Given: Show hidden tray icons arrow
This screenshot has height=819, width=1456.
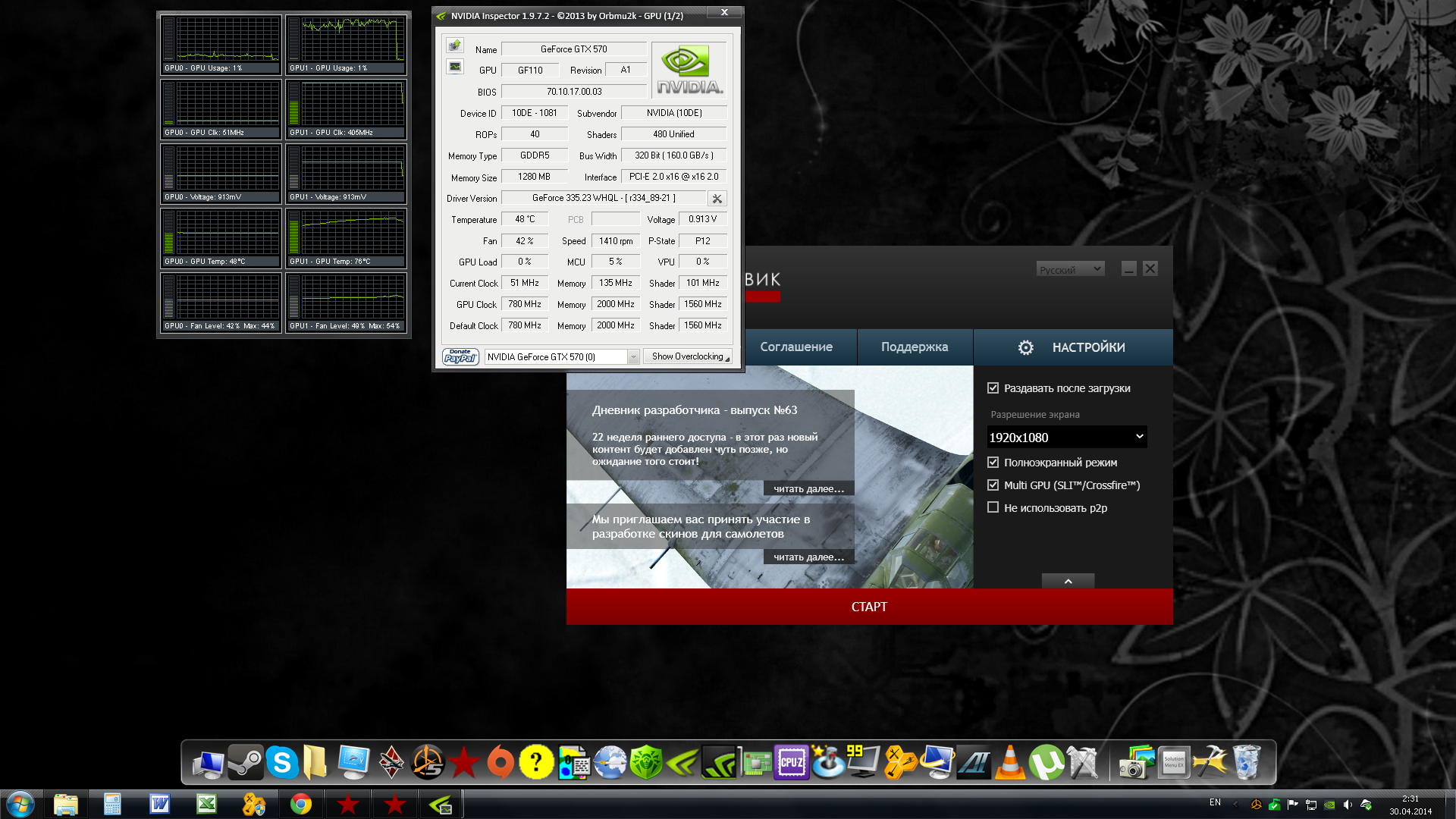Looking at the screenshot, I should coord(1235,805).
